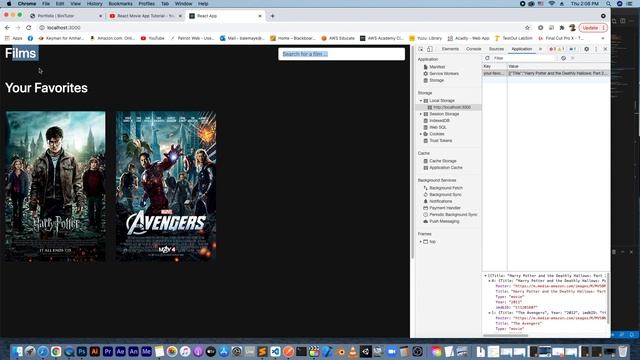Switch to React Movie App Tutorial tab

(145, 16)
